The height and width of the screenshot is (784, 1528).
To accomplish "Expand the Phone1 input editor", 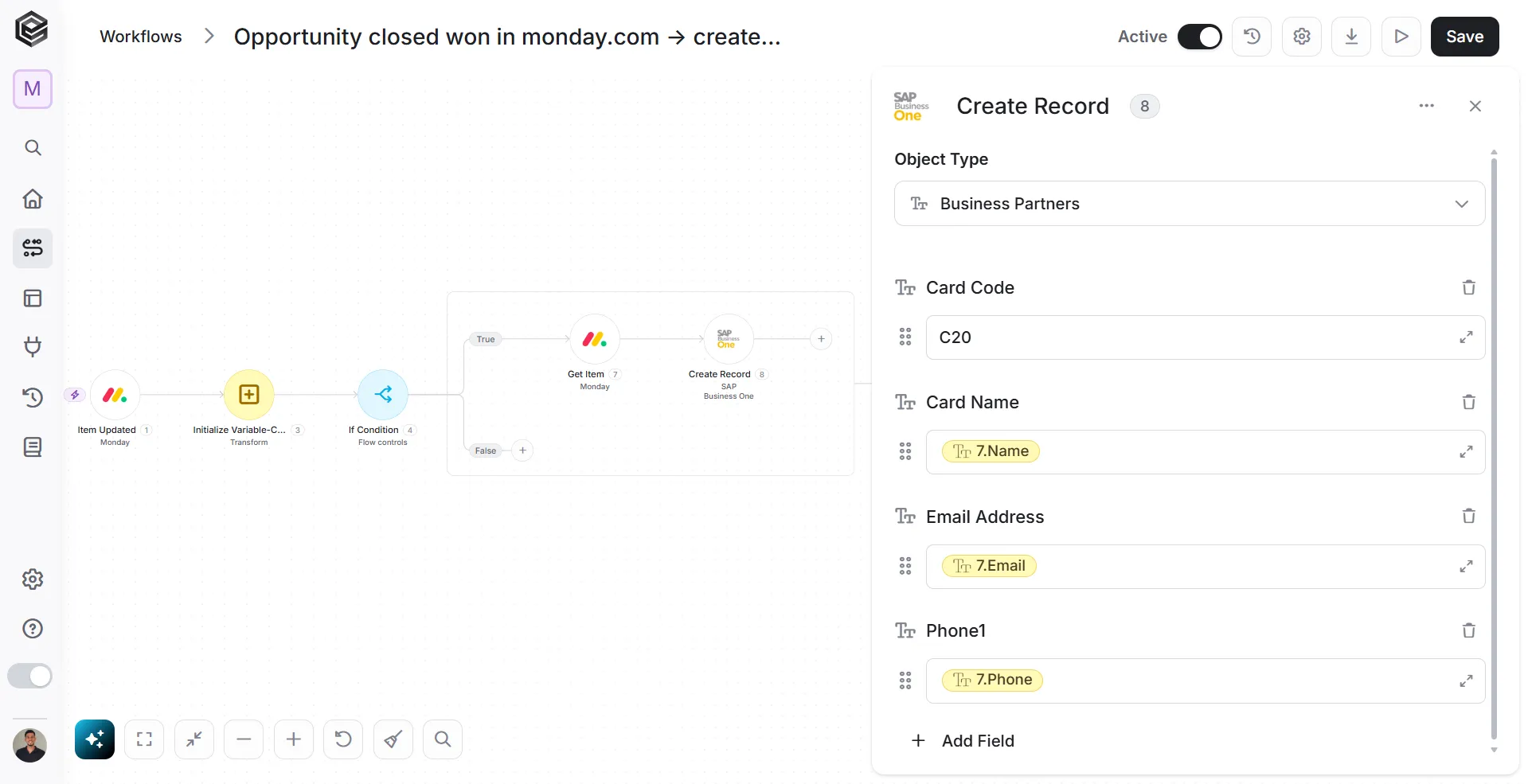I will tap(1466, 681).
